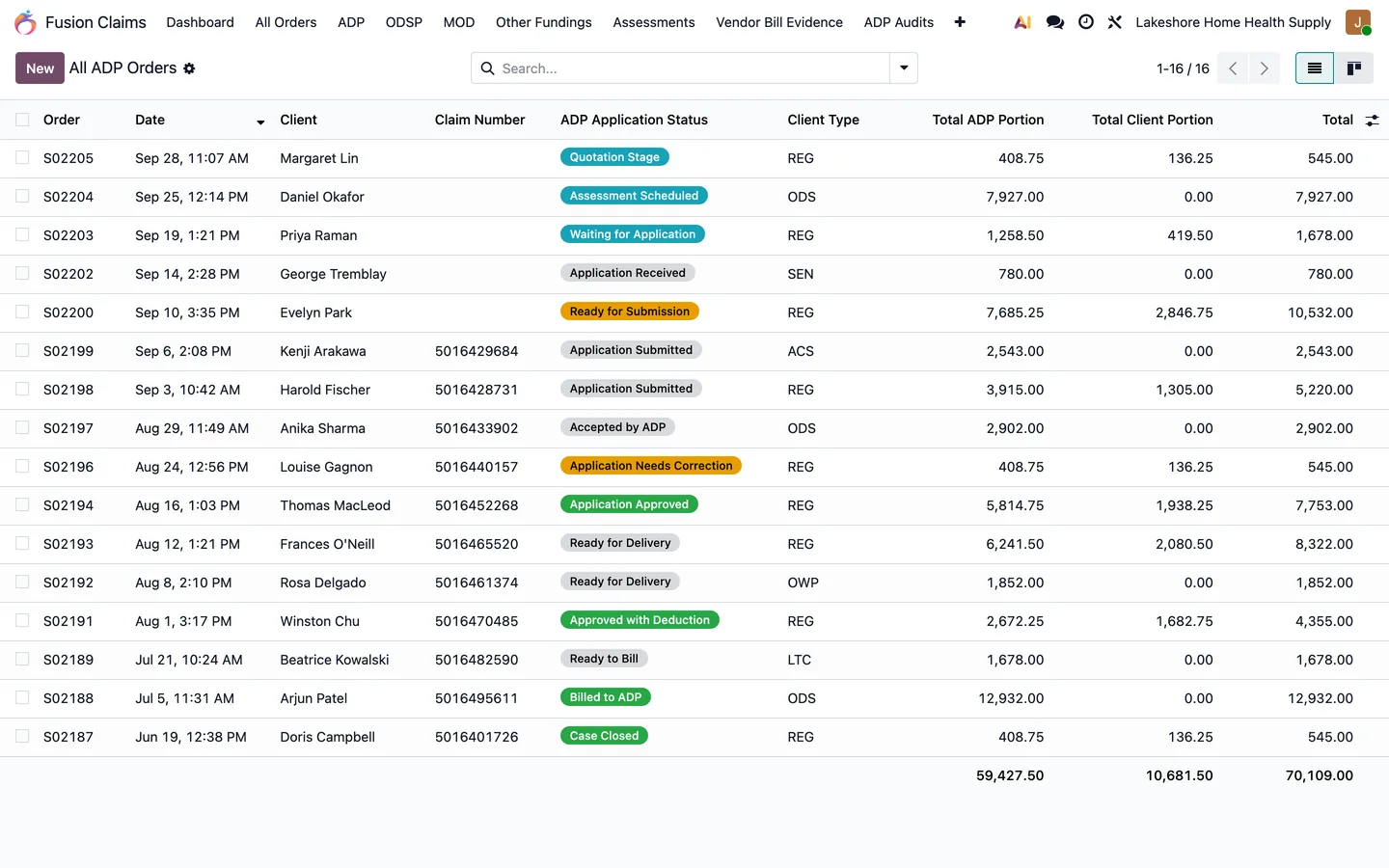Open the company switcher Lakeshore Home Health Supply
The image size is (1389, 868).
click(1233, 22)
